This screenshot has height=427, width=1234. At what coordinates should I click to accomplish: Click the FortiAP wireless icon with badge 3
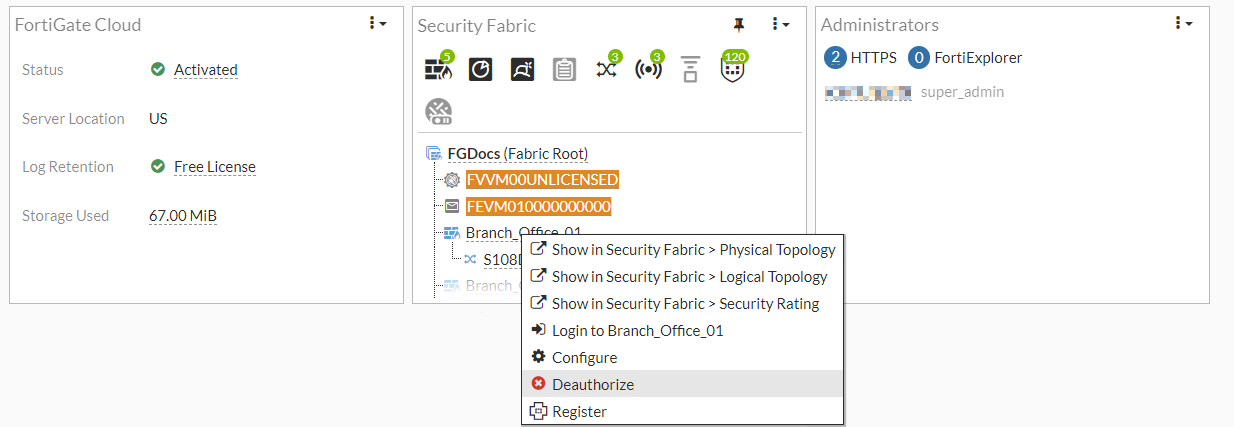coord(649,69)
